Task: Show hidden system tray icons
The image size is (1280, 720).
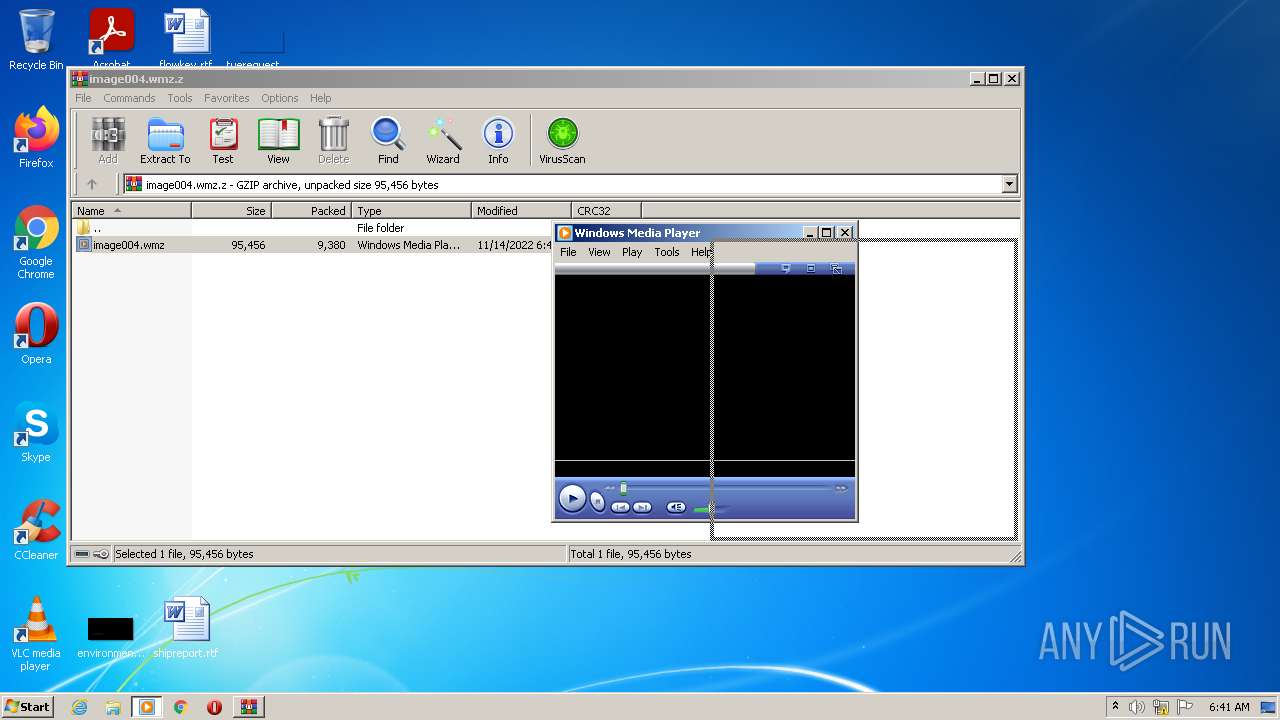Action: coord(1115,707)
